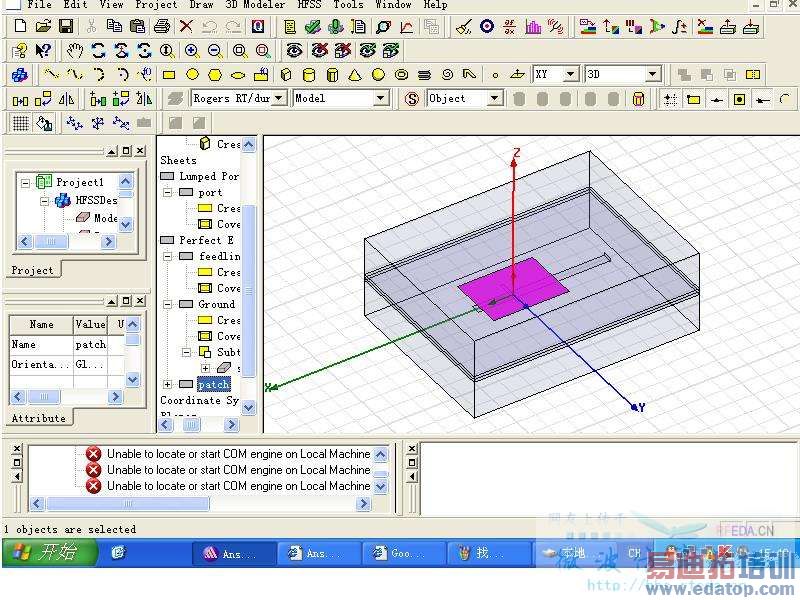This screenshot has width=800, height=600.
Task: Draw a rectangle with the rectangle tool
Action: (169, 75)
